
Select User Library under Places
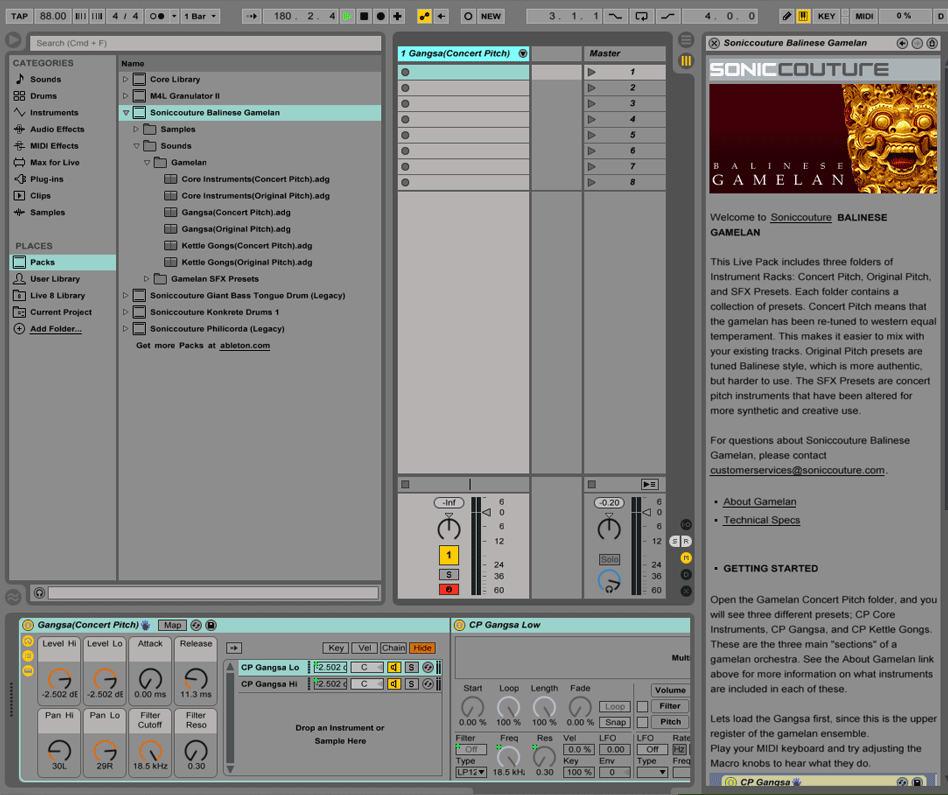[47, 279]
